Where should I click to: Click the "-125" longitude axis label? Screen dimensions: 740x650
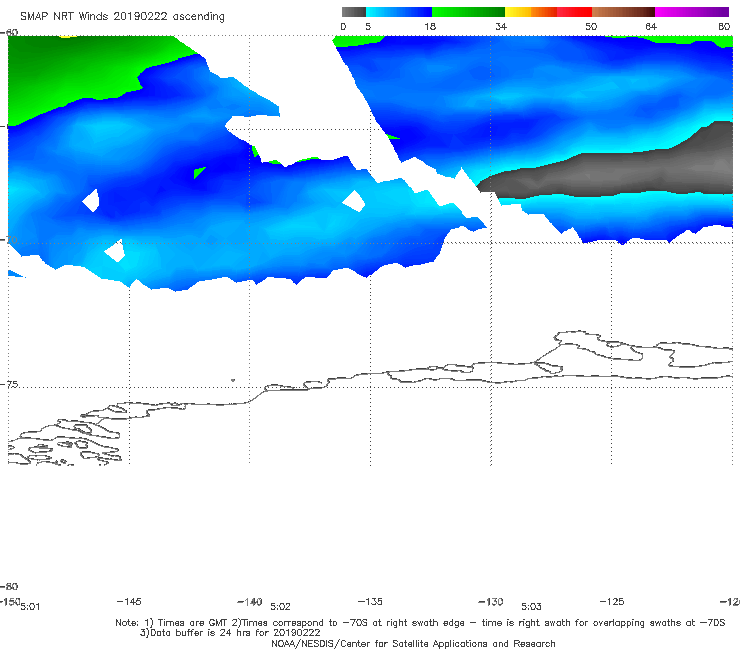(x=612, y=601)
